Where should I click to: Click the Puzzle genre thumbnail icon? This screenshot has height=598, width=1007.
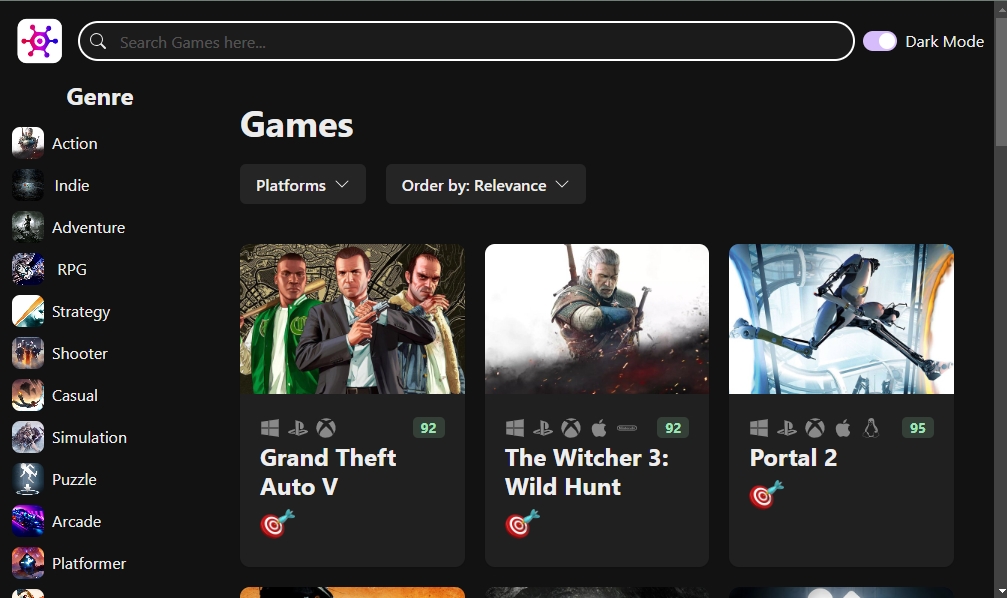(x=28, y=479)
